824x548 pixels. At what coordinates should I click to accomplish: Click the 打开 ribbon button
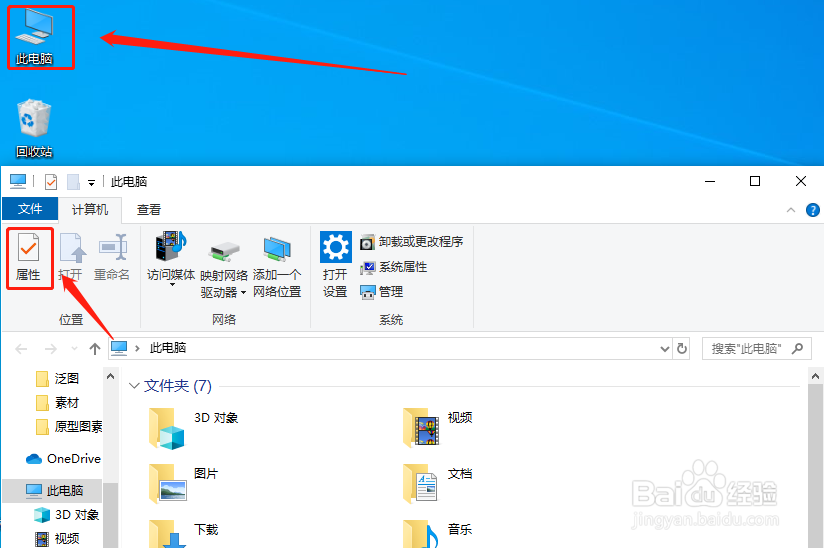pyautogui.click(x=71, y=257)
